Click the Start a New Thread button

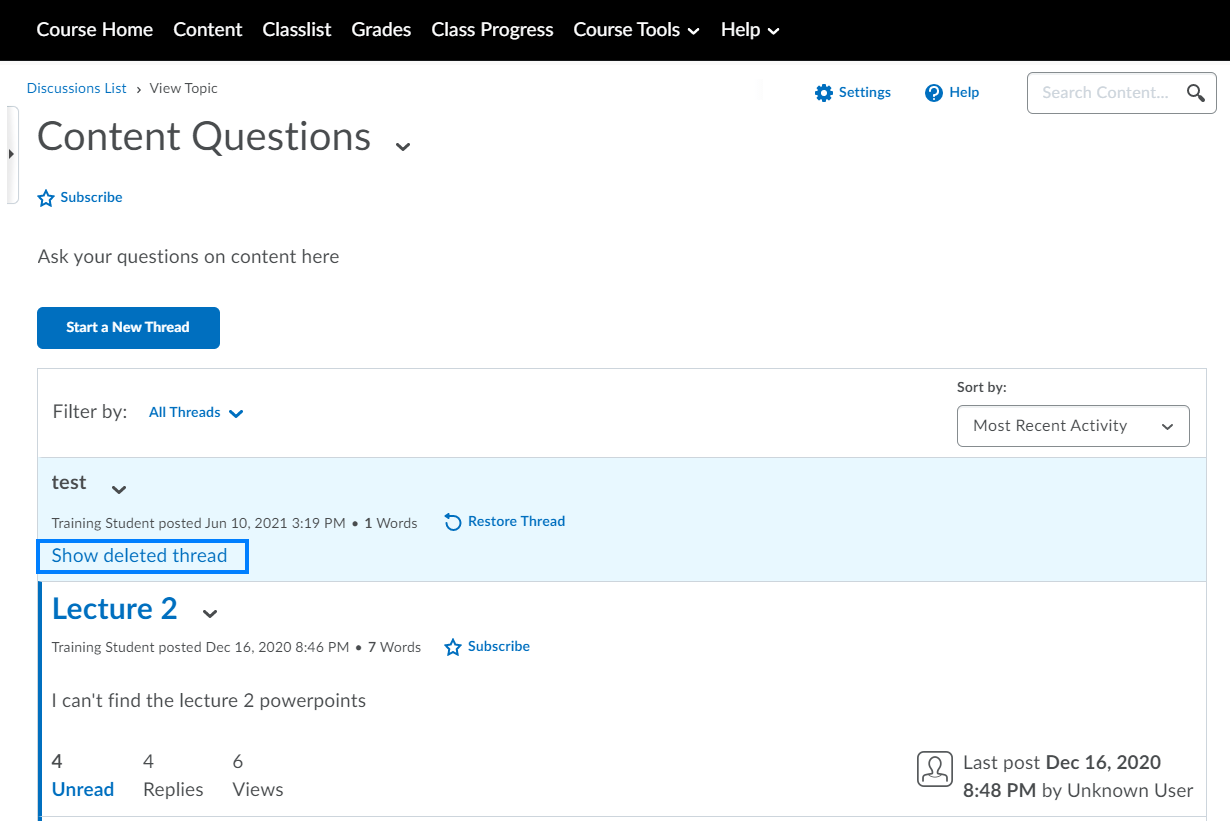pyautogui.click(x=128, y=327)
